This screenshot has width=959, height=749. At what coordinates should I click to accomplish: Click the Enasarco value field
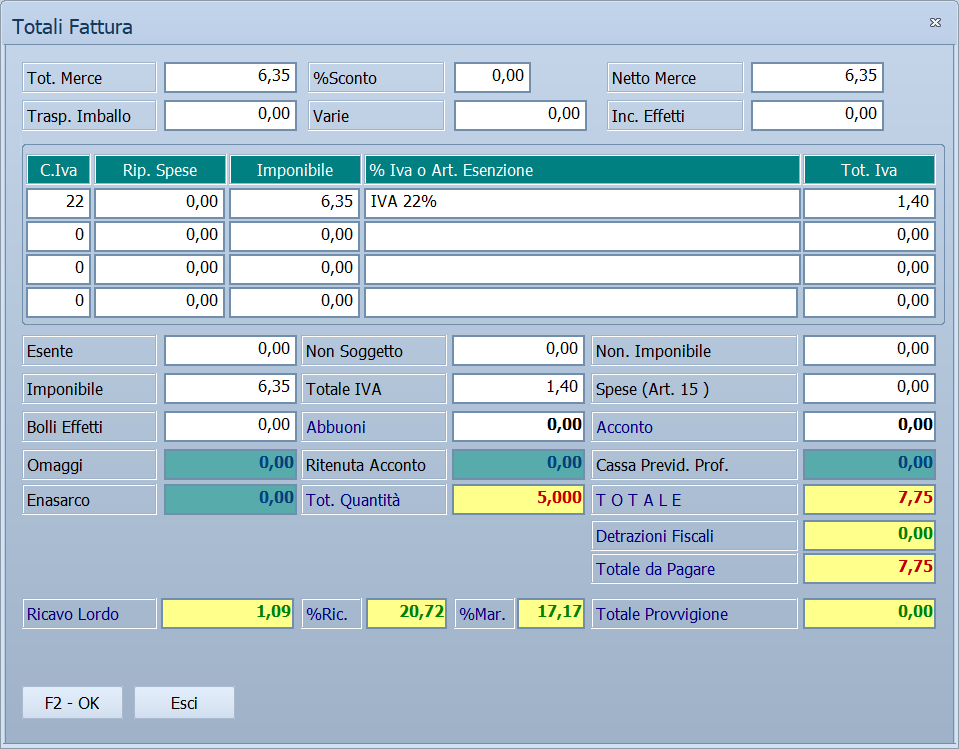(231, 499)
